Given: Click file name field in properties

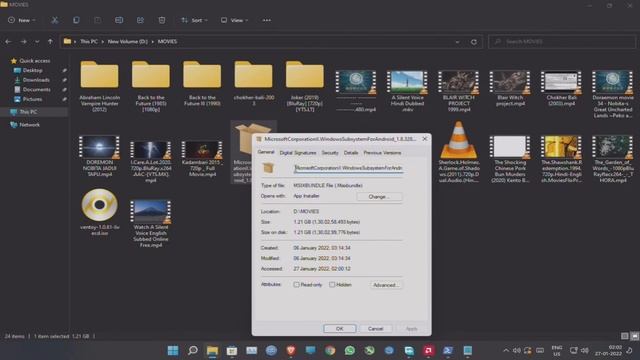Looking at the screenshot, I should pos(349,168).
